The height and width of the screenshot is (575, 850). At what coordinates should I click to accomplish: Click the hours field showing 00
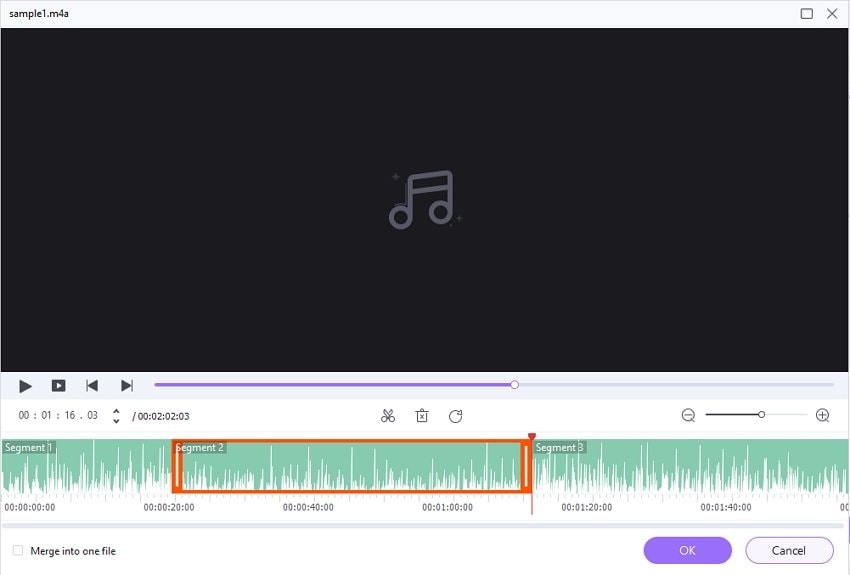24,416
